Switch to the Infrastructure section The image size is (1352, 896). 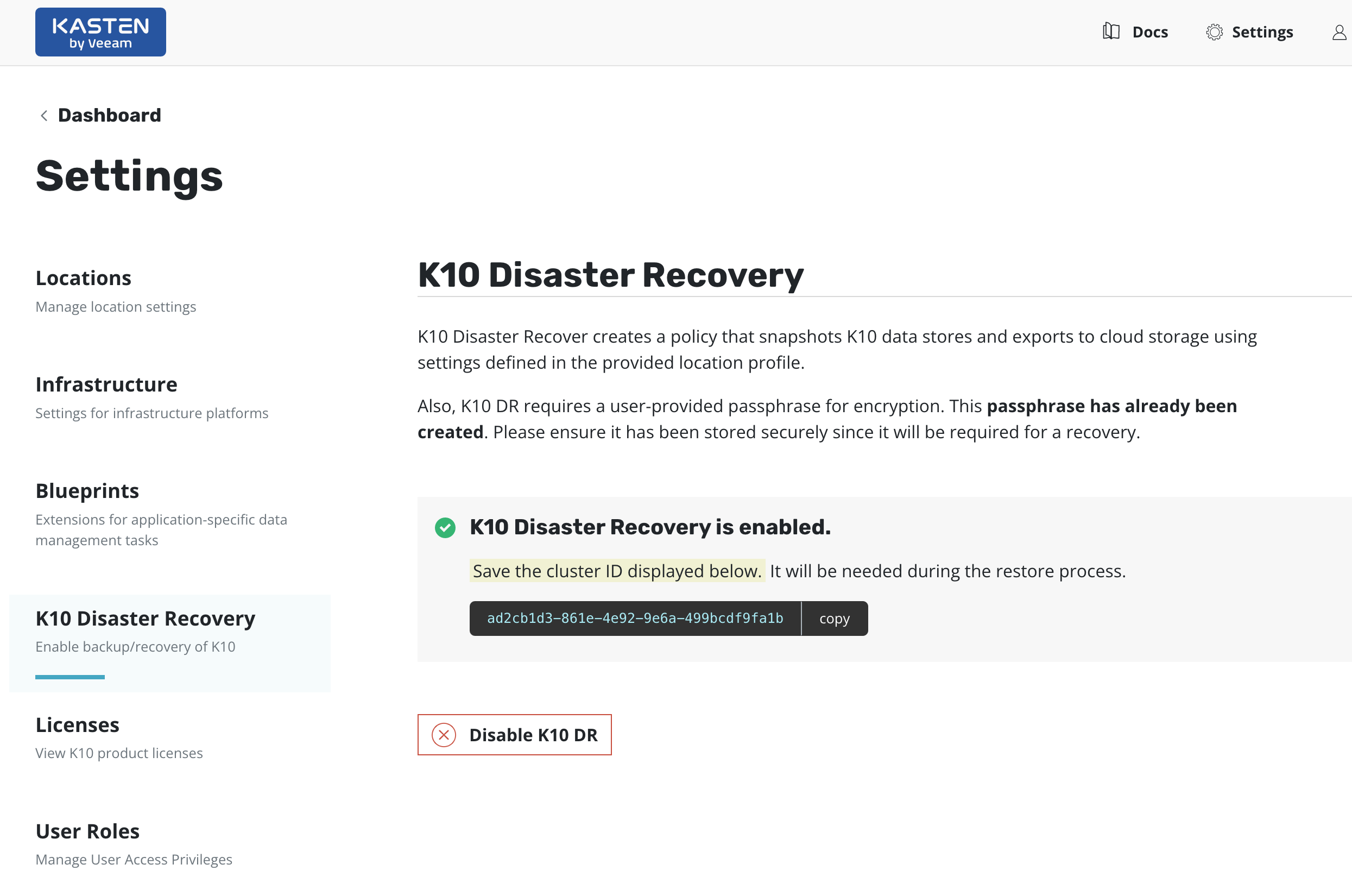tap(106, 384)
